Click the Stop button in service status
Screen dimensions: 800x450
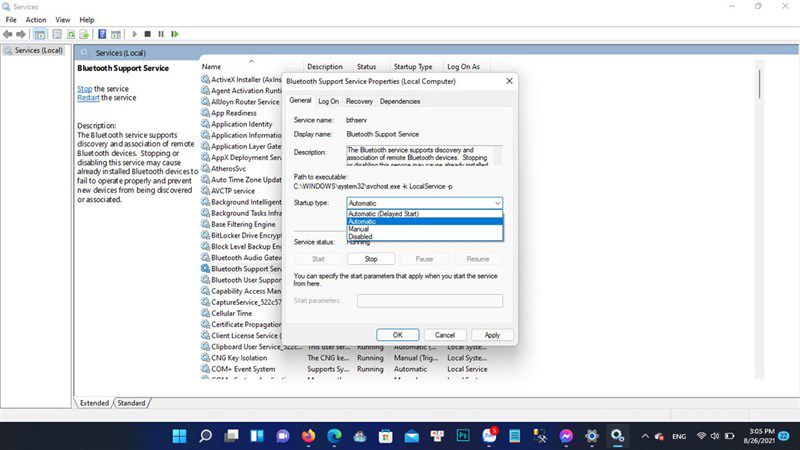pos(371,259)
